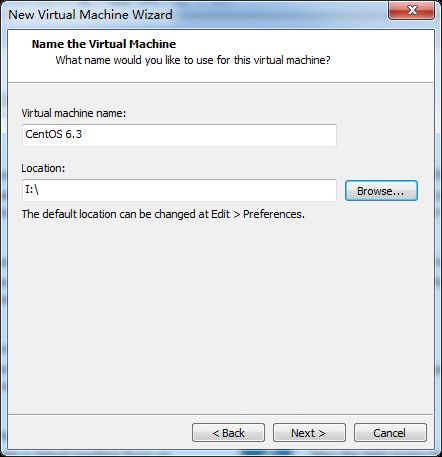Place the cursor on the I:\ path text
The width and height of the screenshot is (442, 457).
pos(32,190)
